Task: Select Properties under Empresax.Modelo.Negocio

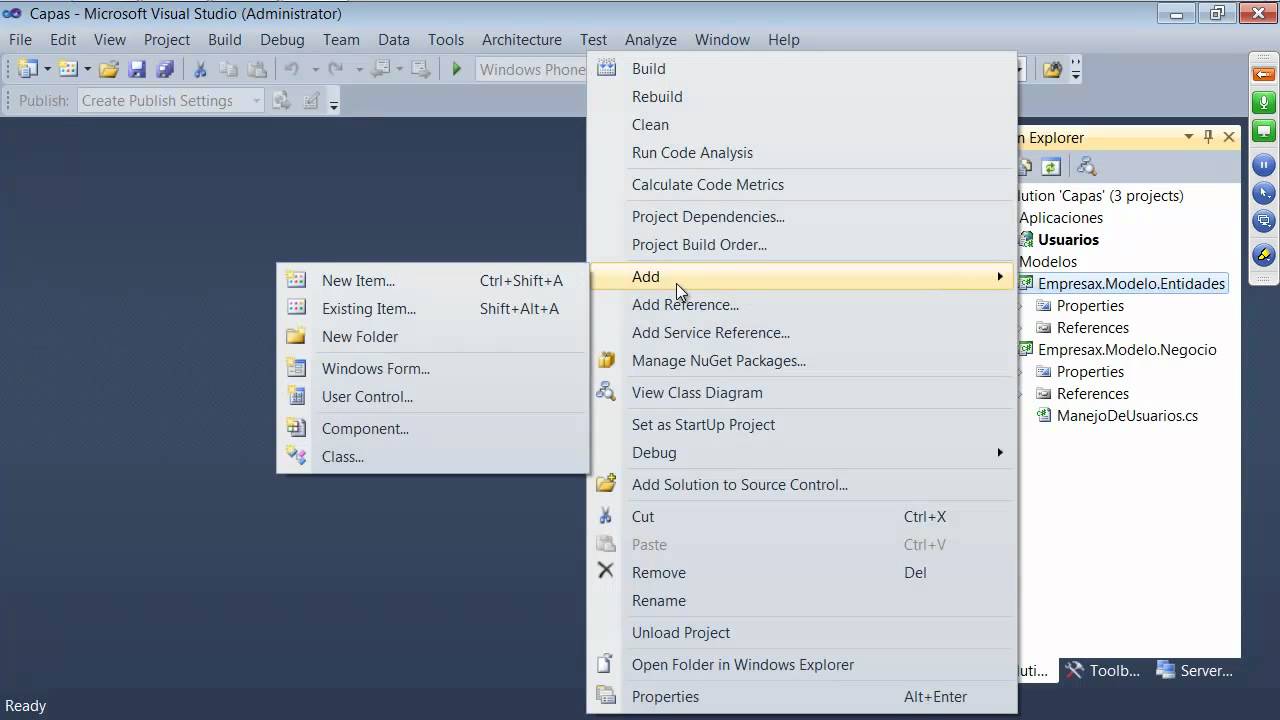Action: pyautogui.click(x=1090, y=372)
